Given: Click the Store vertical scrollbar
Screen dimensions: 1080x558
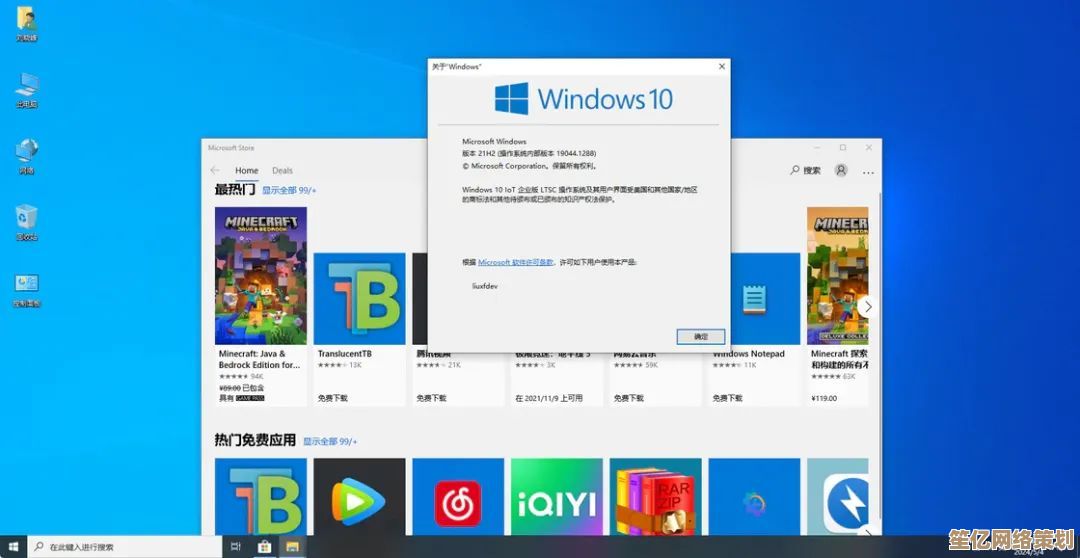Looking at the screenshot, I should pyautogui.click(x=878, y=358).
